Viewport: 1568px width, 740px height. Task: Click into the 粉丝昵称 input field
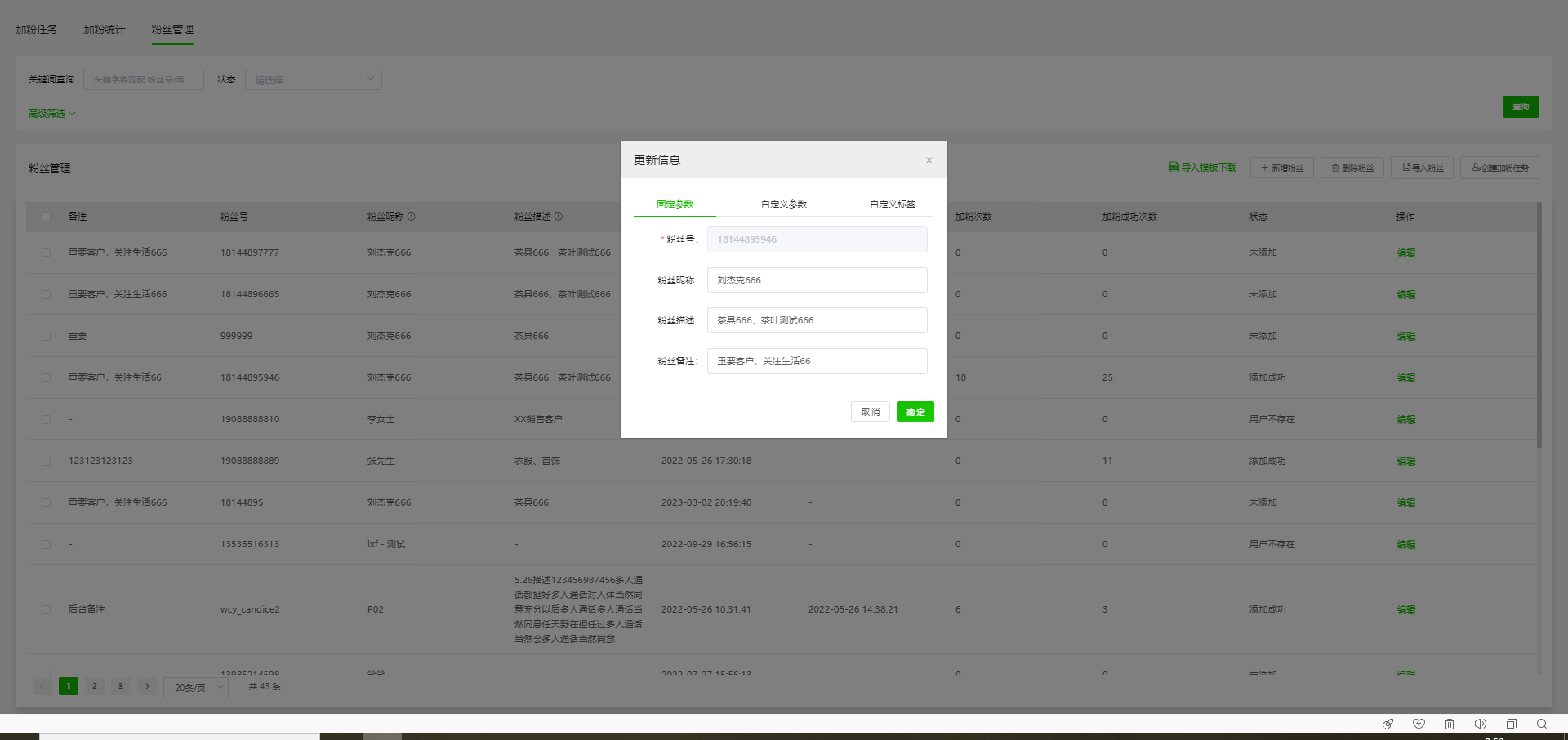[817, 280]
